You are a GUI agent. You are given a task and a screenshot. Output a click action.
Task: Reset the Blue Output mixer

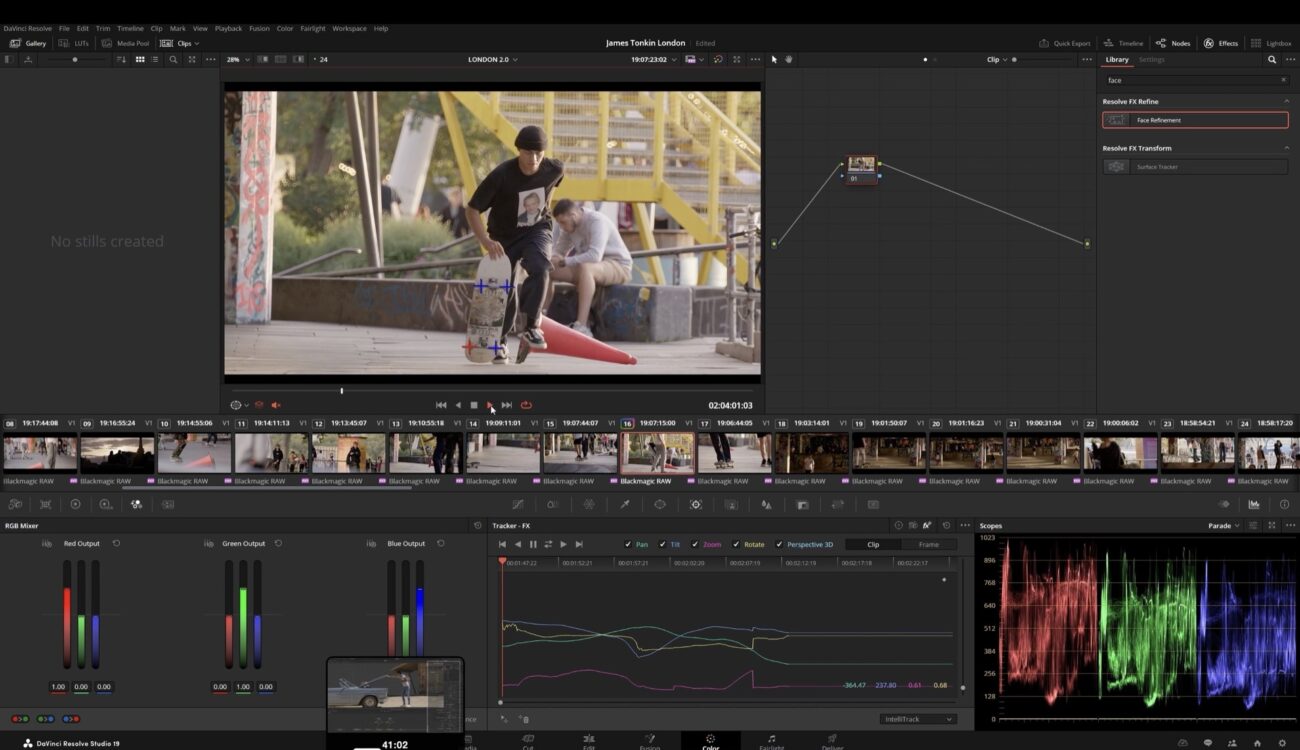pyautogui.click(x=441, y=543)
